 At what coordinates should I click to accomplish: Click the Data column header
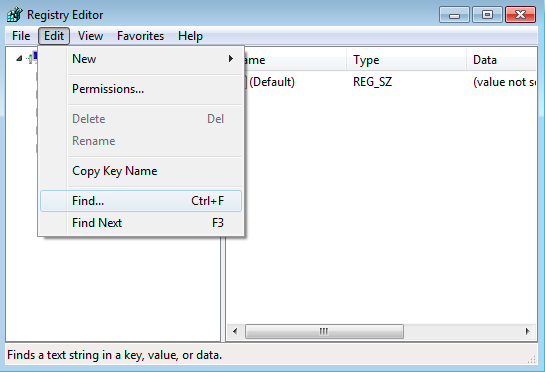[502, 60]
